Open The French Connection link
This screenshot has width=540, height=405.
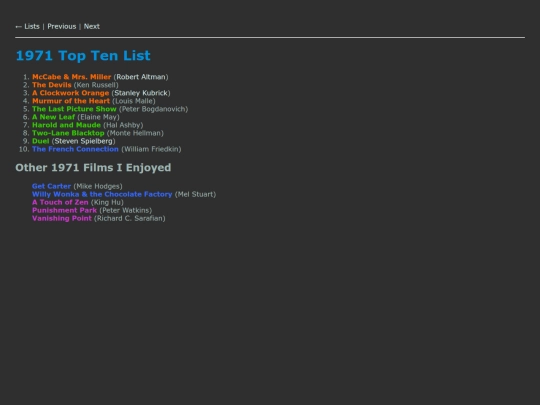[x=75, y=149]
